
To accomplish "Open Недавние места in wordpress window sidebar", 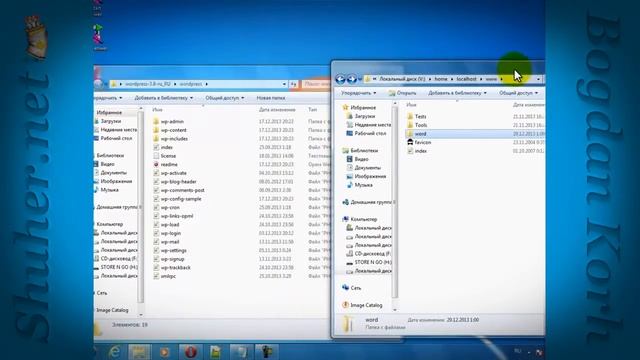I will (x=119, y=130).
